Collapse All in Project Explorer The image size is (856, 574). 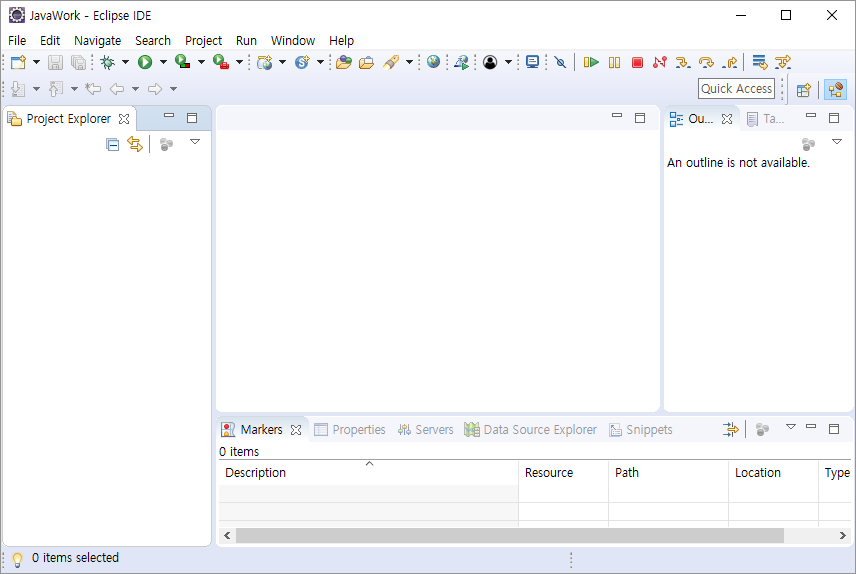click(112, 145)
